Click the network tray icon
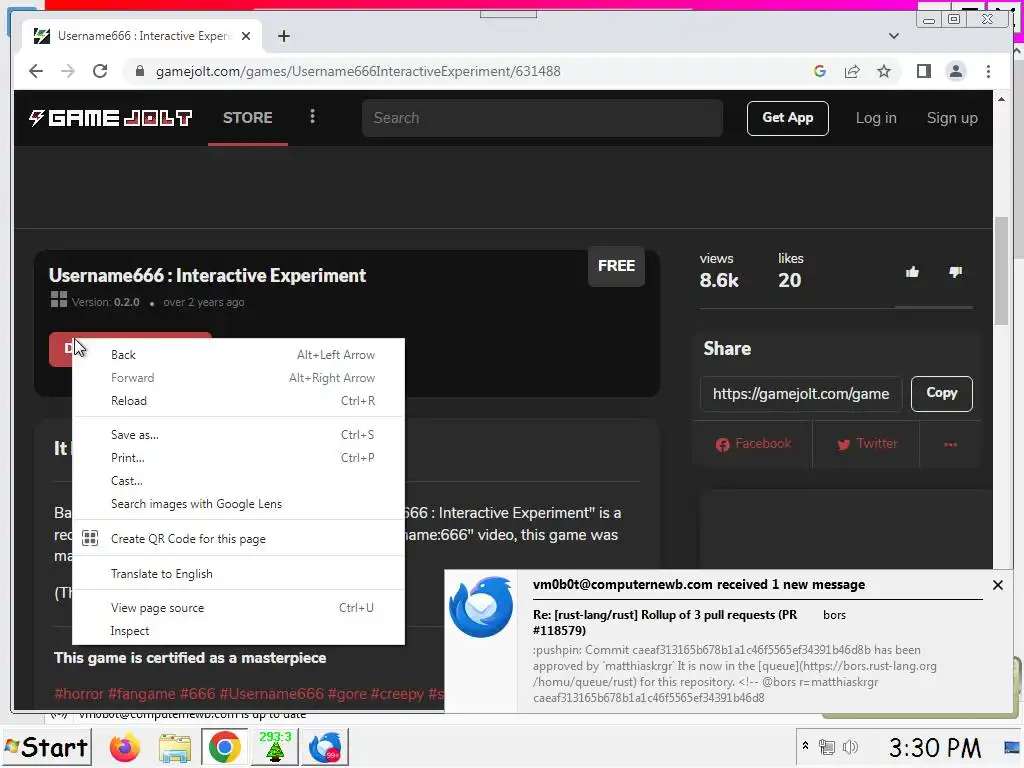 [x=827, y=746]
